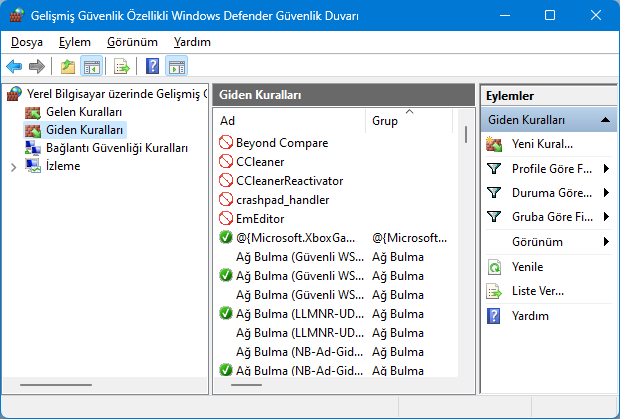Select Bağlantı Güvenliği Kuralları tree item
Viewport: 620px width, 419px height.
[x=117, y=148]
